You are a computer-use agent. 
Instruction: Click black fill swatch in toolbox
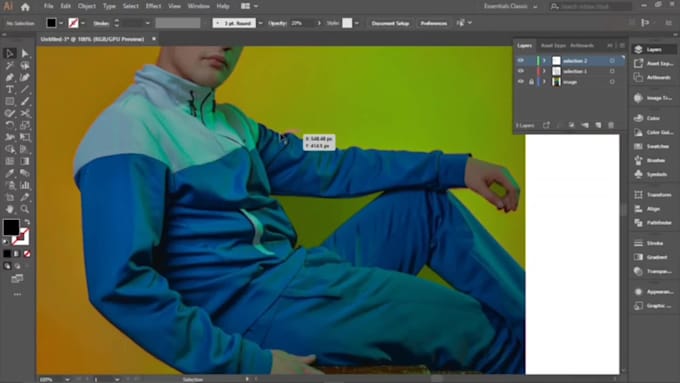tap(11, 227)
